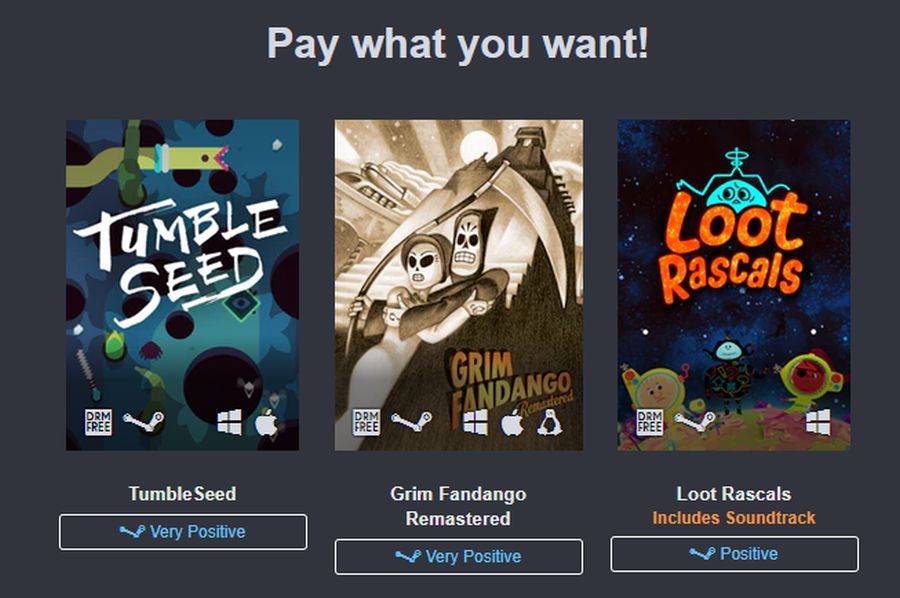Click the Apple icon on TumbleSeed cover
The width and height of the screenshot is (900, 598).
click(267, 422)
